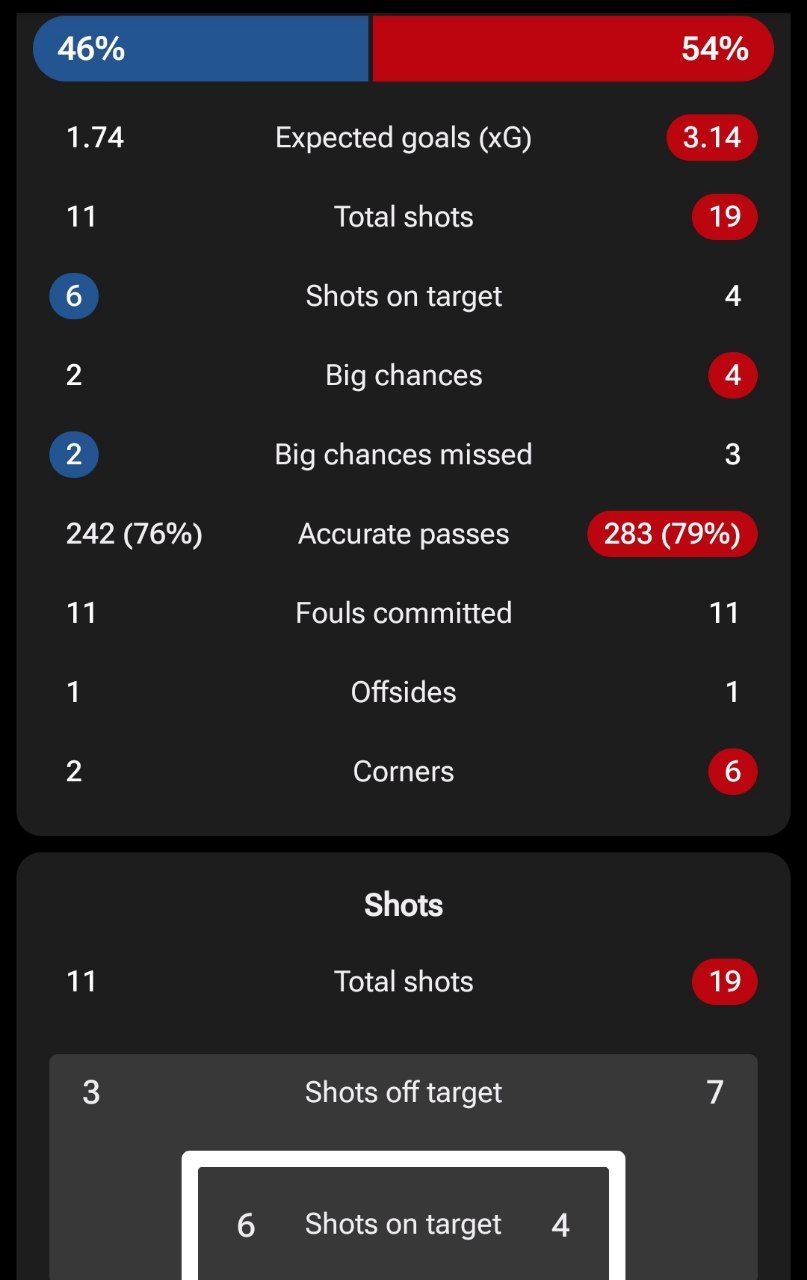Select the Accurate passes stat label
The height and width of the screenshot is (1280, 807).
[404, 534]
